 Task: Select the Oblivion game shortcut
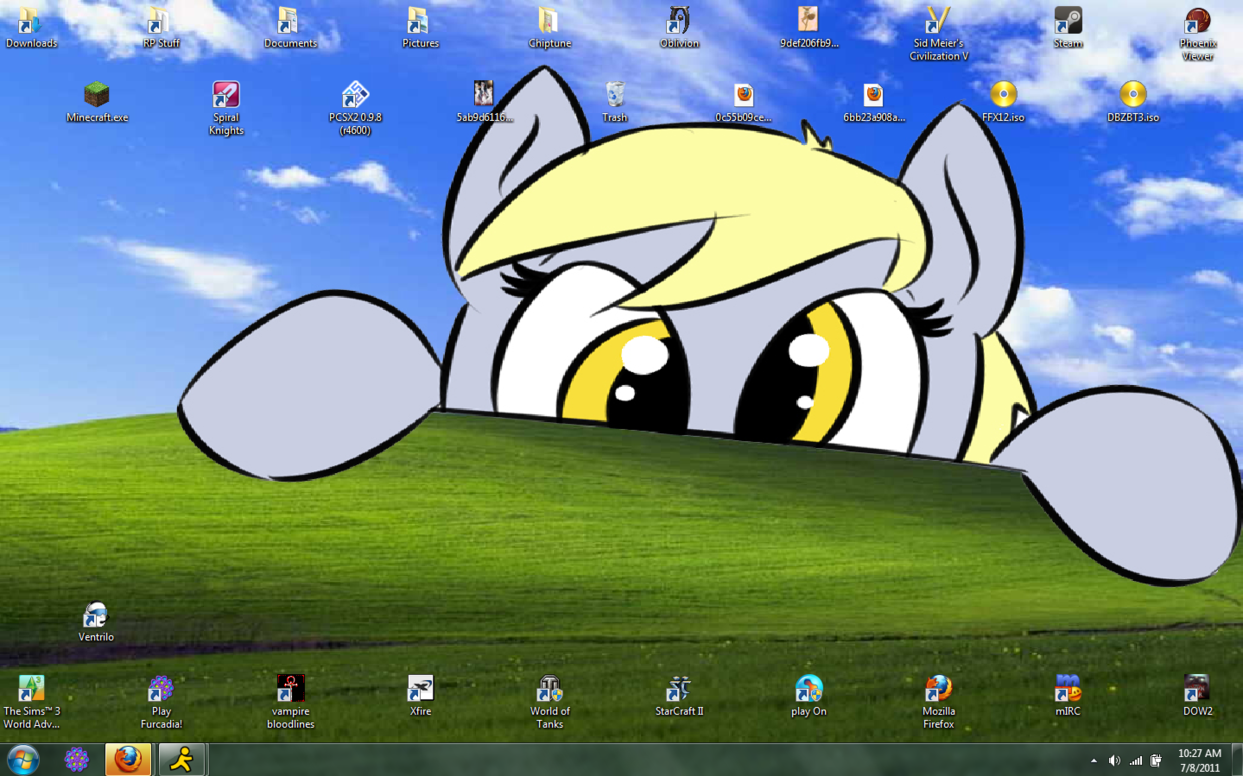pyautogui.click(x=679, y=22)
